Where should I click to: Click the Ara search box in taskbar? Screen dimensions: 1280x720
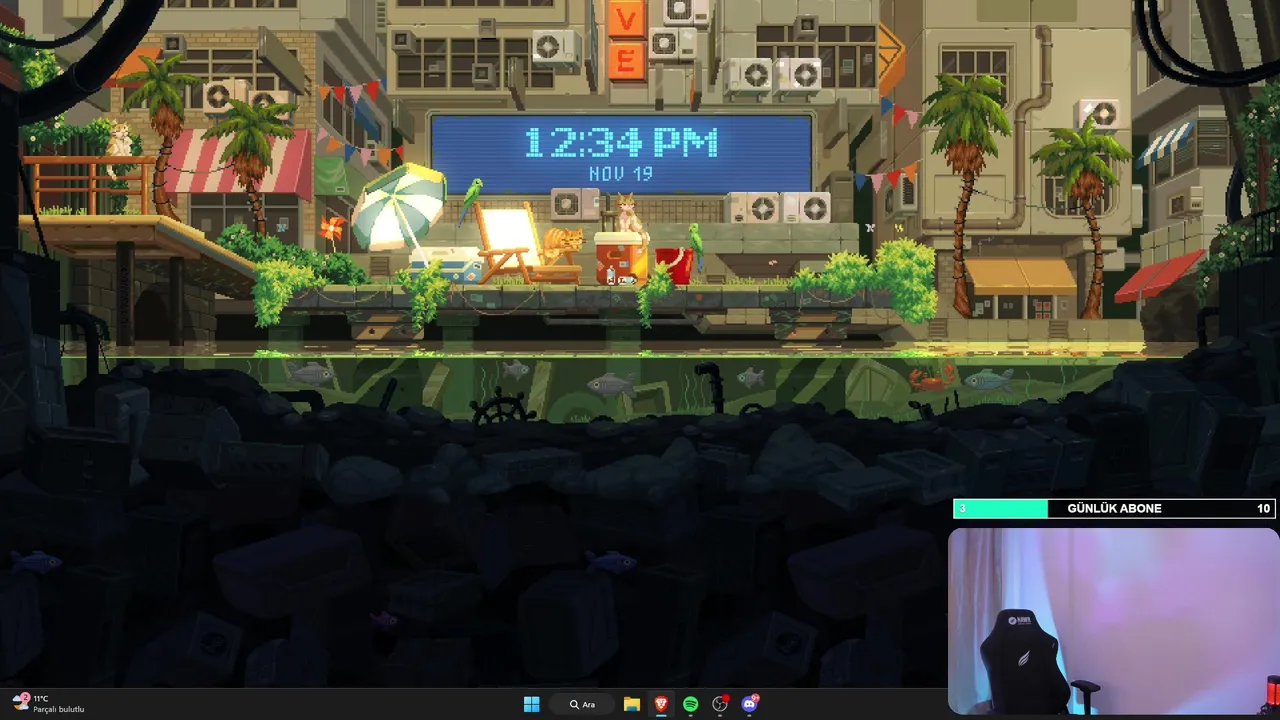click(582, 704)
